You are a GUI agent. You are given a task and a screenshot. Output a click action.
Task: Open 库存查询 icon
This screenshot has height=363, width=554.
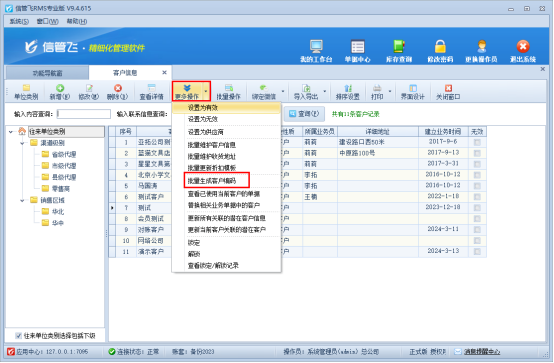[x=399, y=51]
